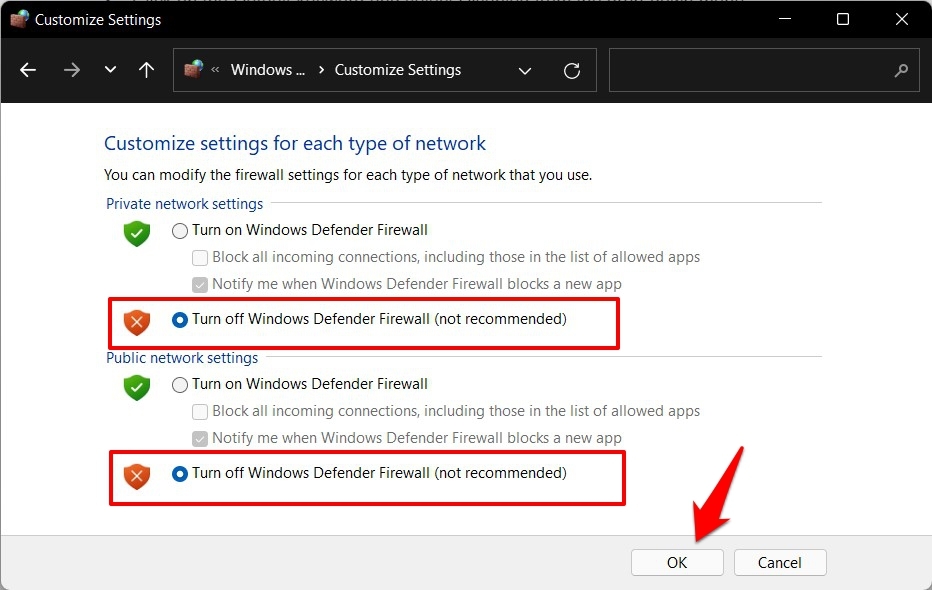
Task: Click the green shield under Private network
Action: [x=137, y=232]
